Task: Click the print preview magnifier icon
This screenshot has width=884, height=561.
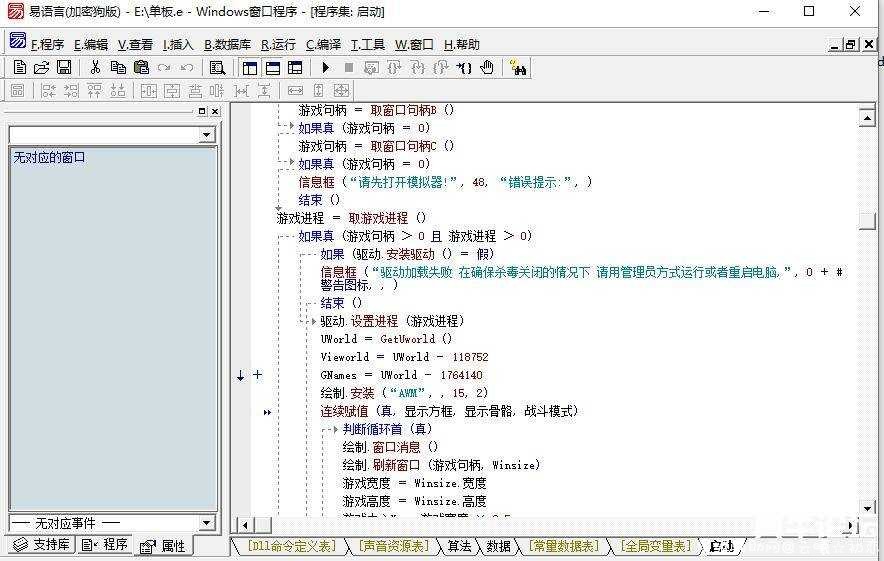Action: (x=217, y=68)
